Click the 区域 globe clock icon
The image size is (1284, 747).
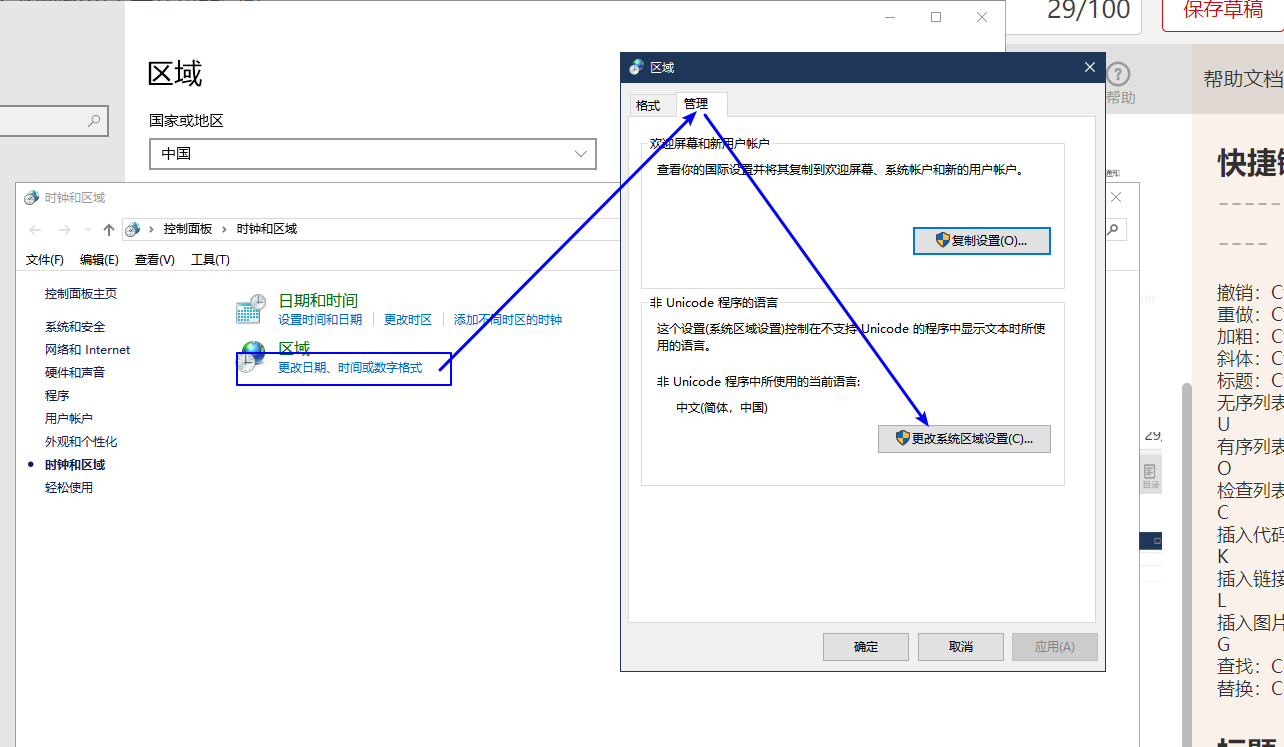click(251, 357)
